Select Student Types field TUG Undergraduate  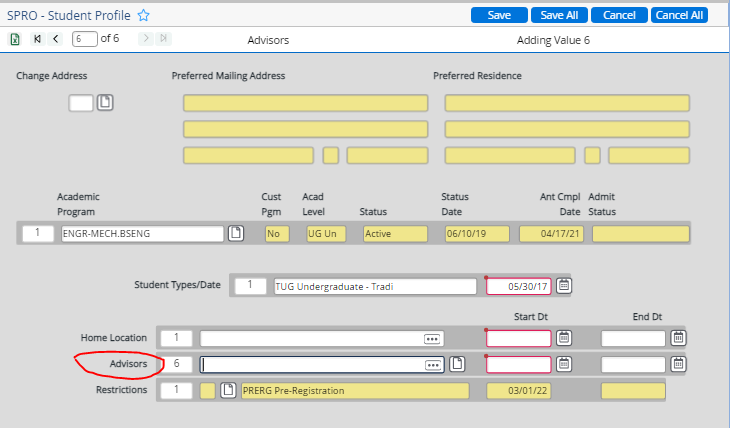pos(375,286)
